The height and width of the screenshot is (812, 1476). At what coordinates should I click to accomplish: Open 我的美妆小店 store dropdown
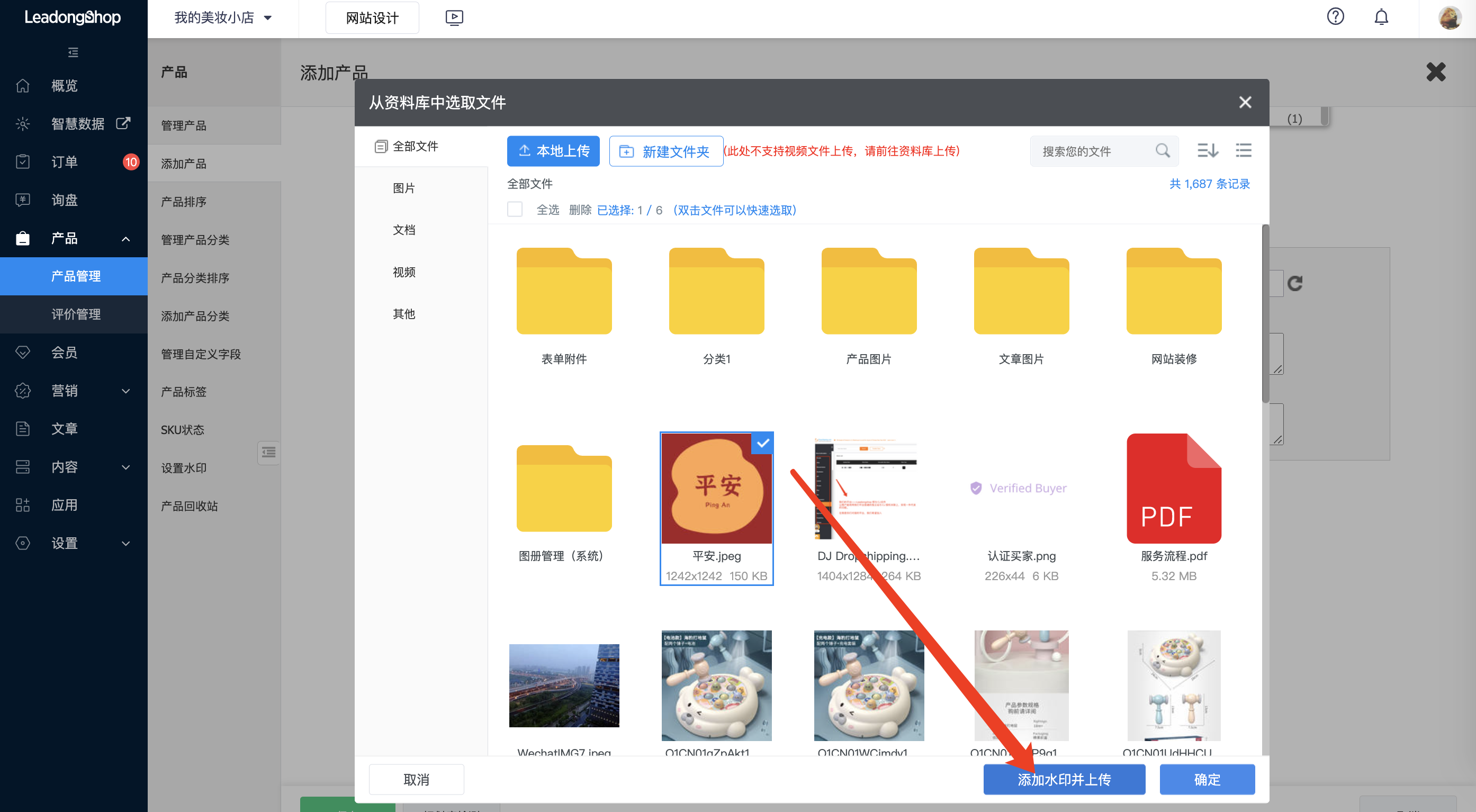click(x=222, y=18)
